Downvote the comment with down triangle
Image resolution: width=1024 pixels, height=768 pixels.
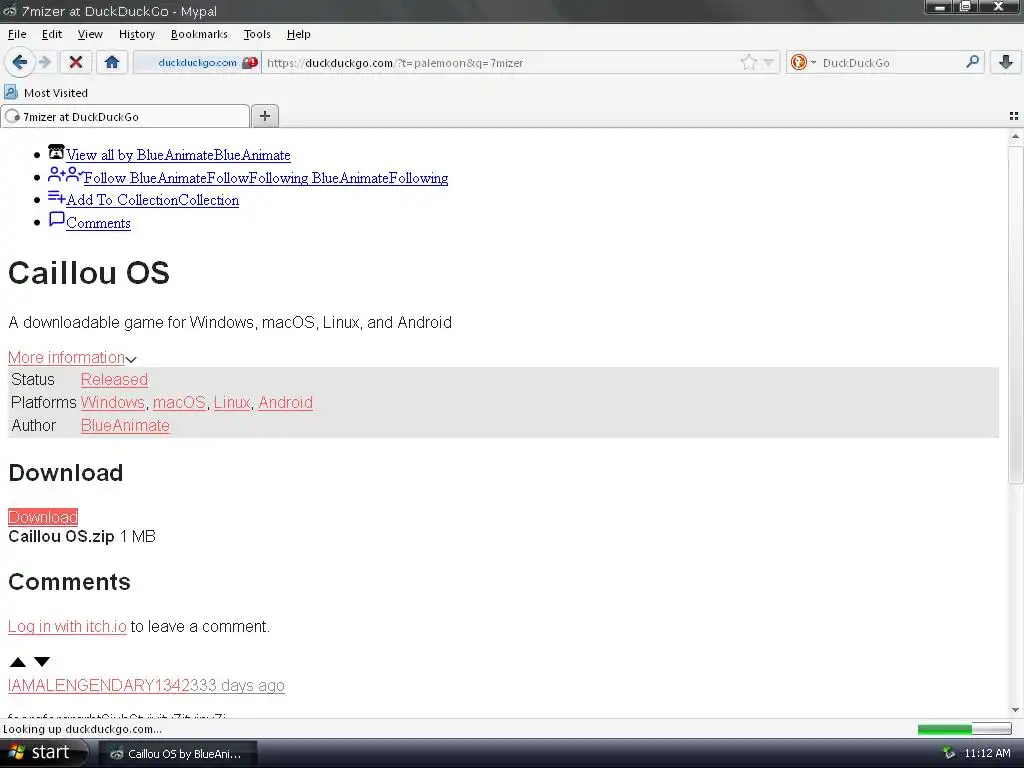point(42,662)
